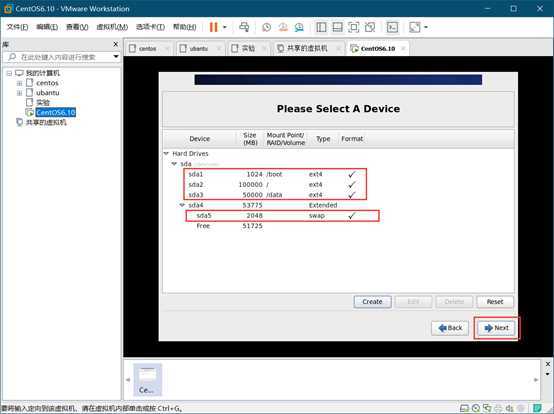Select the sda2 root partition row

[275, 184]
